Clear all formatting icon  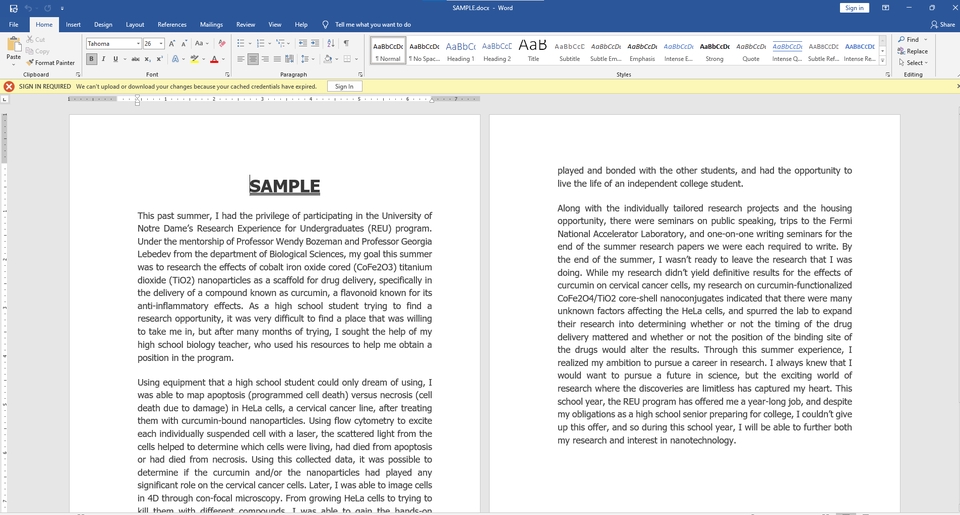(222, 43)
